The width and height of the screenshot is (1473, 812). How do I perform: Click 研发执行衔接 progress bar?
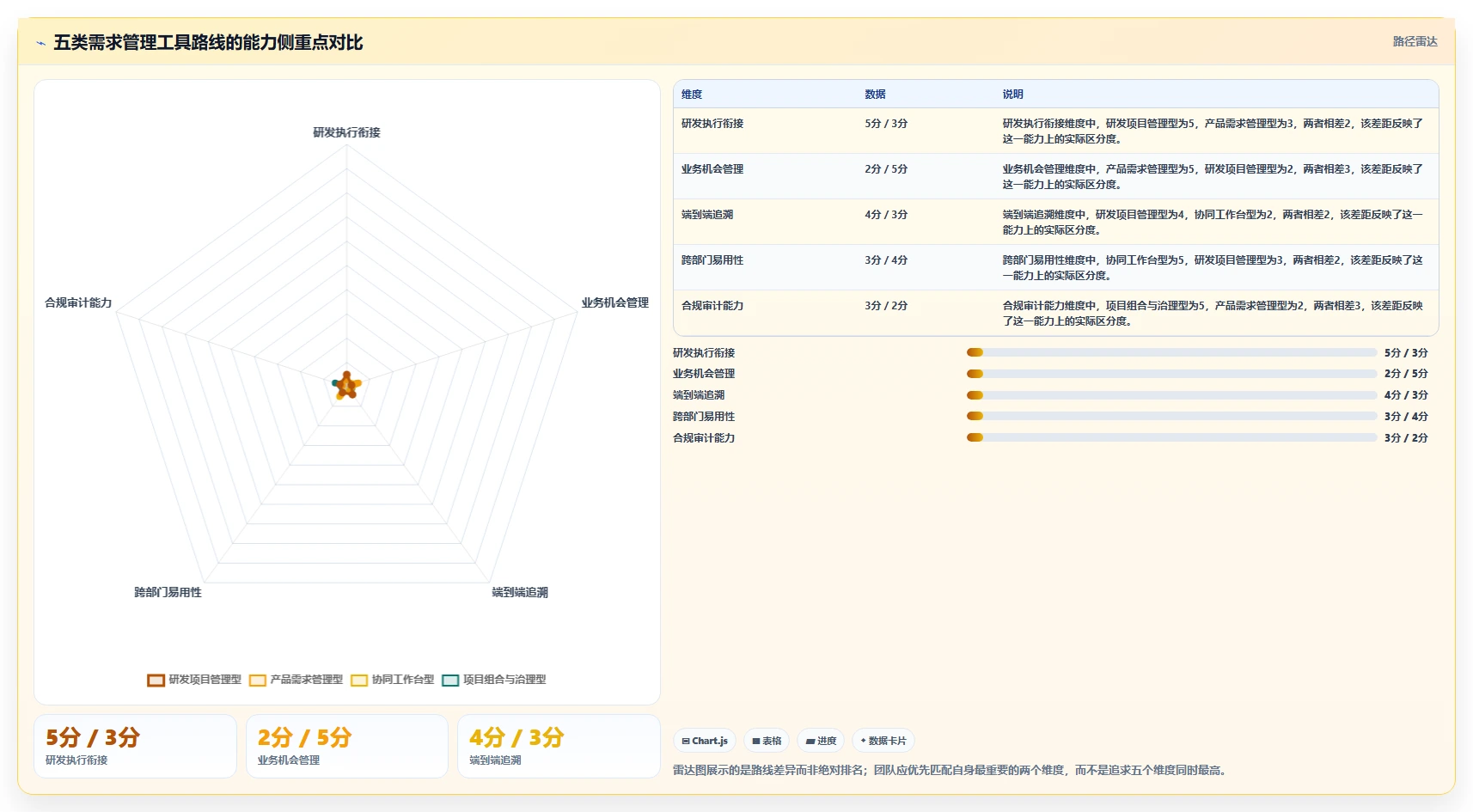[1172, 352]
